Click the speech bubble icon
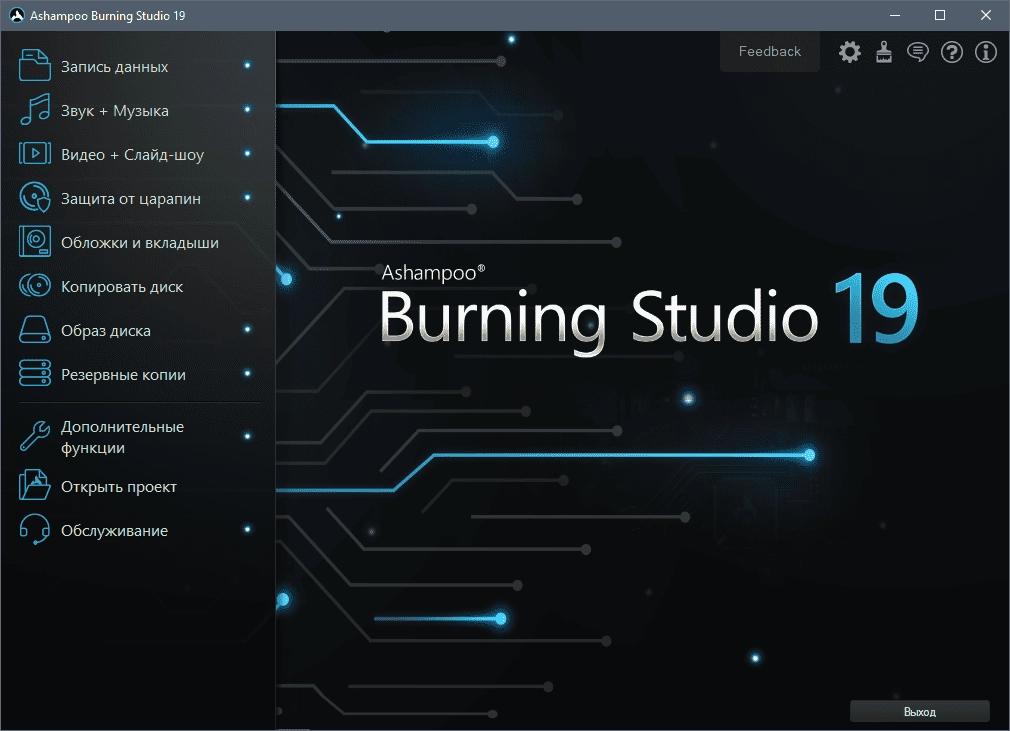Image resolution: width=1010 pixels, height=731 pixels. point(918,52)
